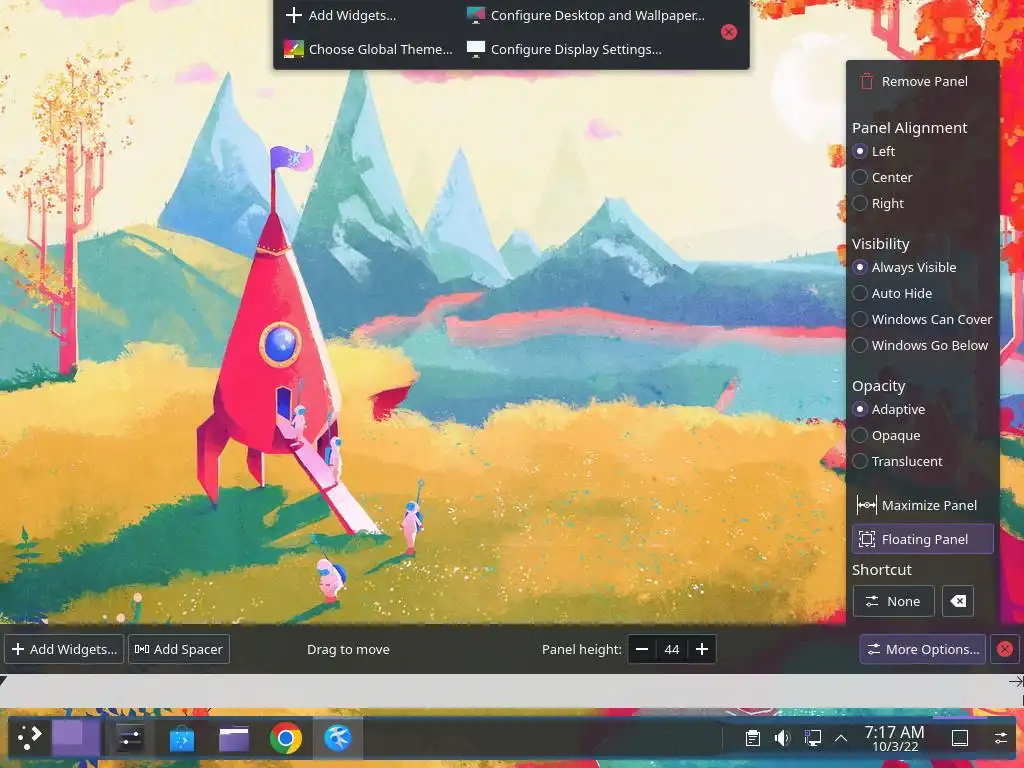The width and height of the screenshot is (1024, 768).
Task: Close the panel edit bar red X
Action: click(1005, 649)
